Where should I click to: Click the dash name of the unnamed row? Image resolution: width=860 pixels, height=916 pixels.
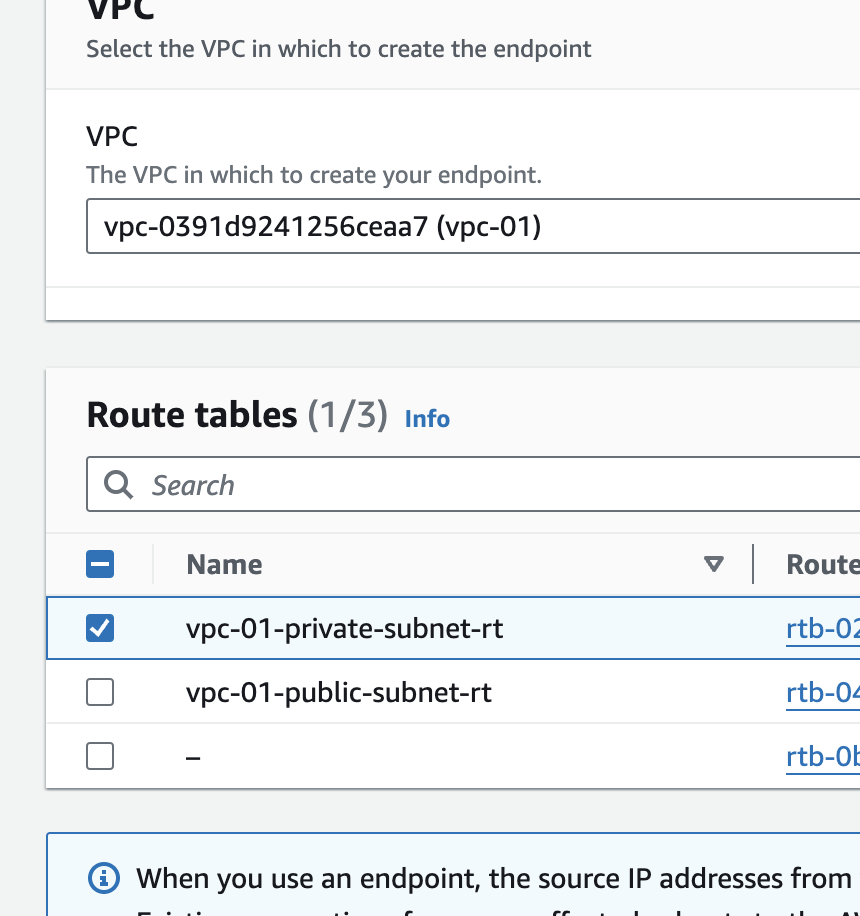pyautogui.click(x=194, y=757)
